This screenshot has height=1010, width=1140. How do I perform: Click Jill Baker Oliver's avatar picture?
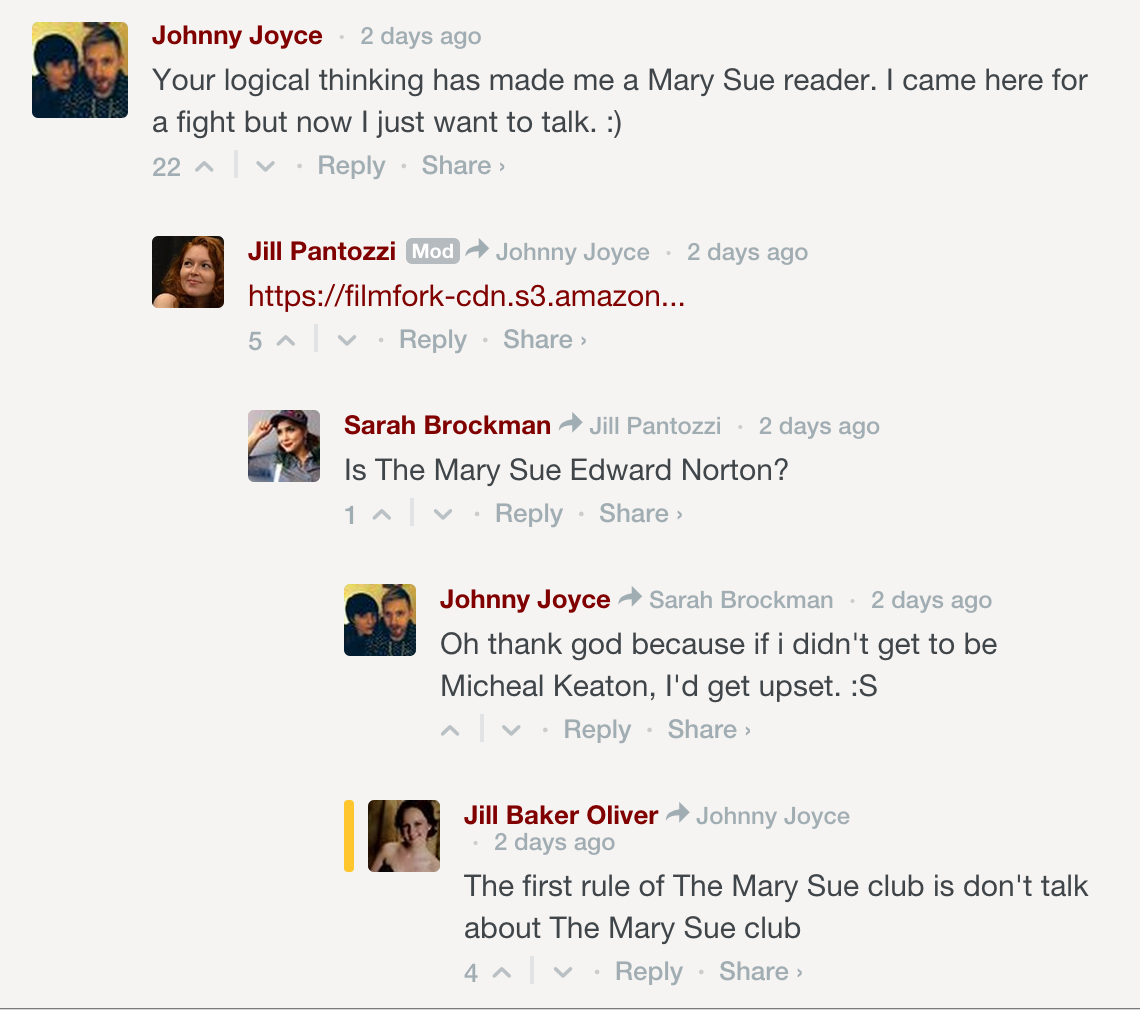click(x=404, y=836)
